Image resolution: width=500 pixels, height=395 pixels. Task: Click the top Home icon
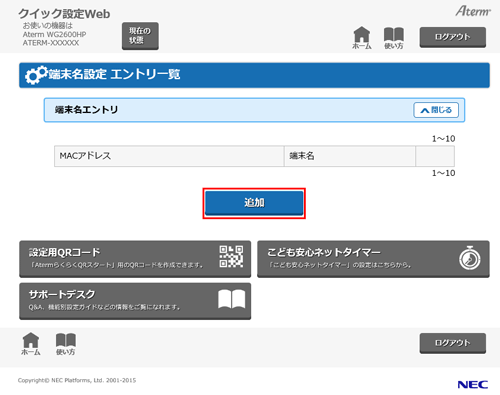pyautogui.click(x=362, y=38)
